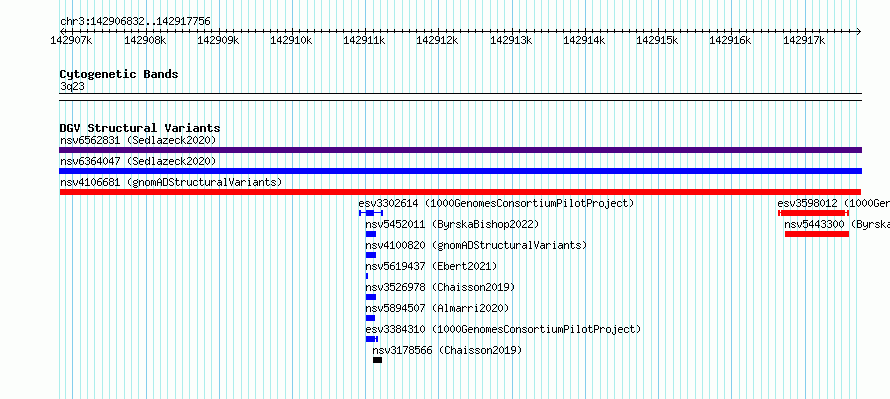Select the blue nsv5894507 variant block
890x399 pixels.
370,318
